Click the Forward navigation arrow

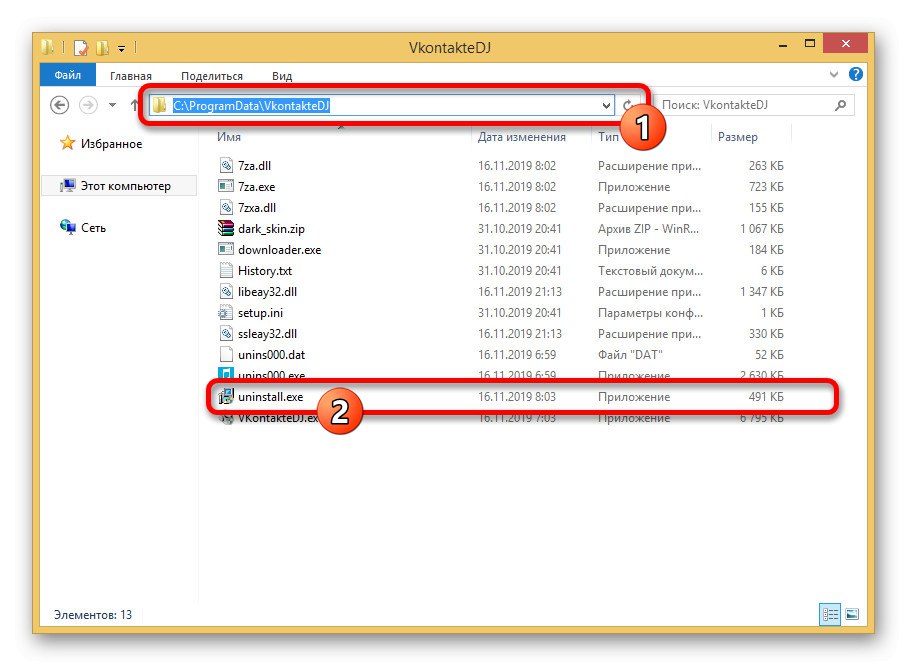88,105
